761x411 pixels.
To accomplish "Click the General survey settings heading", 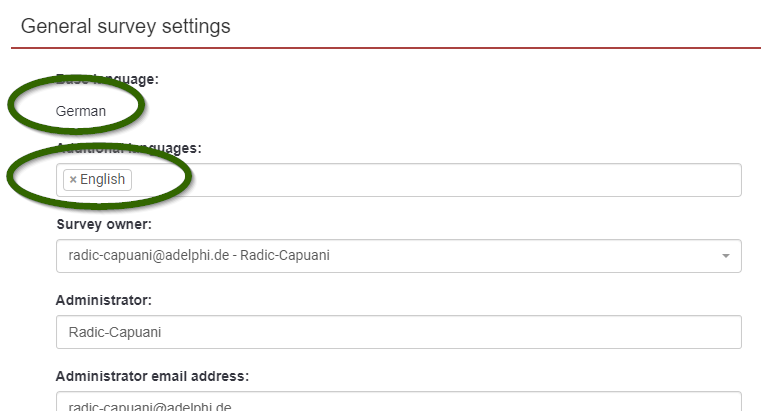I will pyautogui.click(x=125, y=26).
